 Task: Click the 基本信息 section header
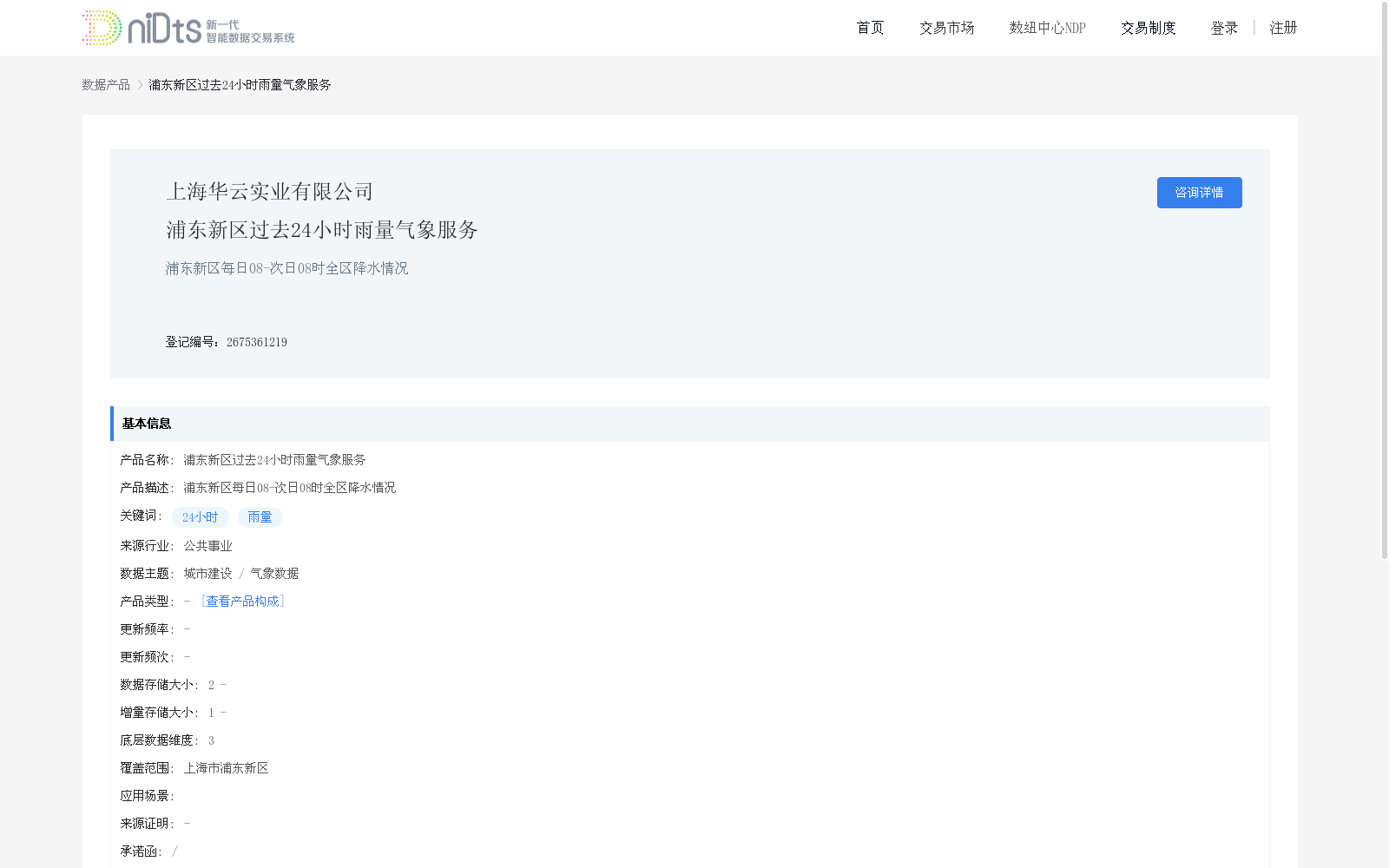(690, 424)
